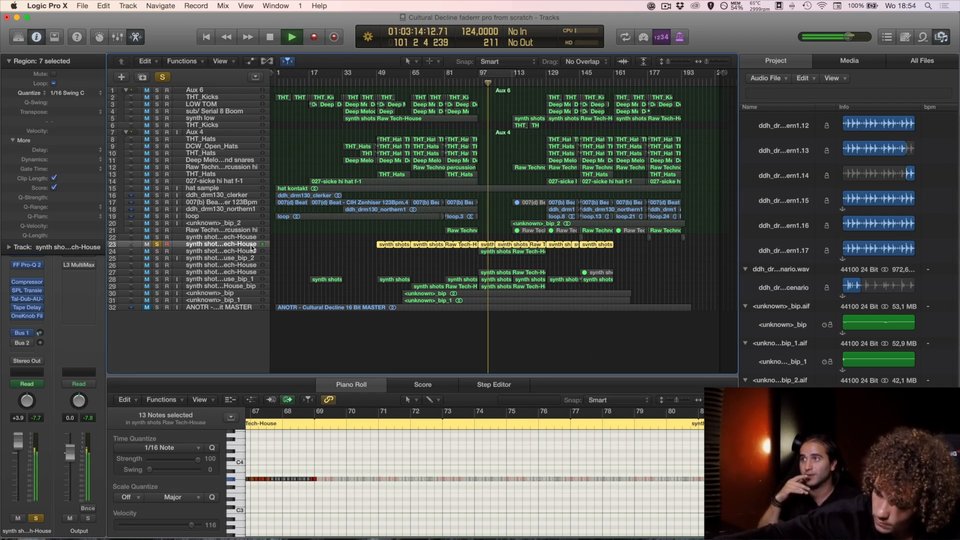Click the Forward transport button

(247, 37)
